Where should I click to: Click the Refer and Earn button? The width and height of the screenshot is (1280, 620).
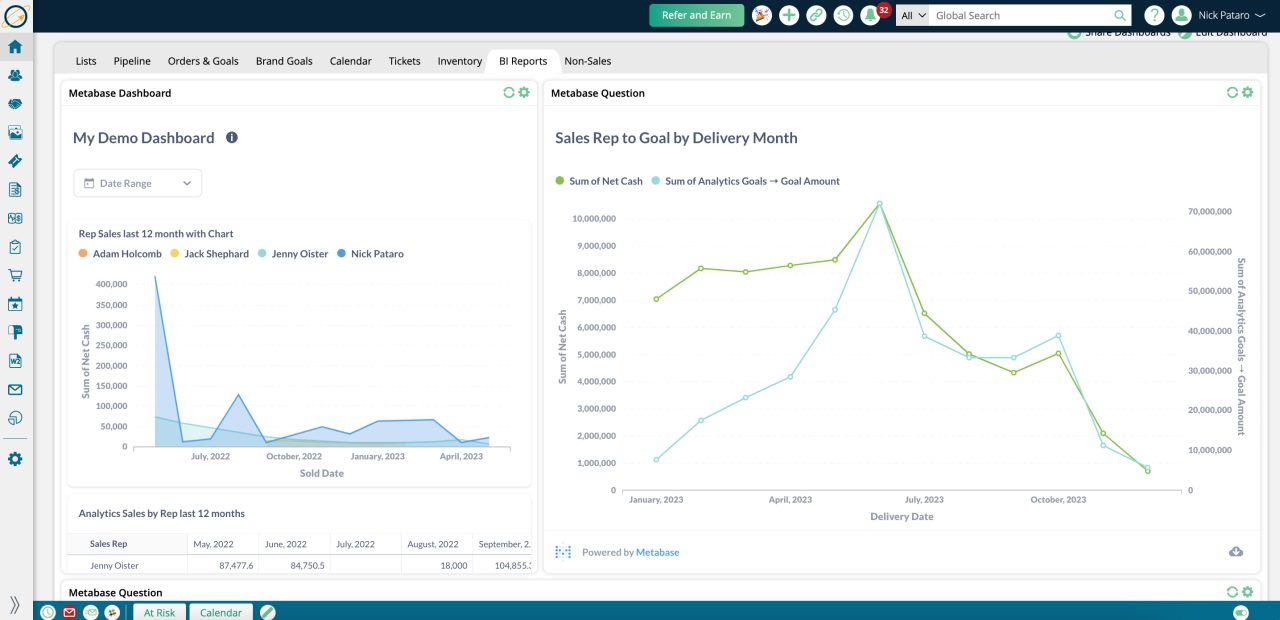[696, 16]
